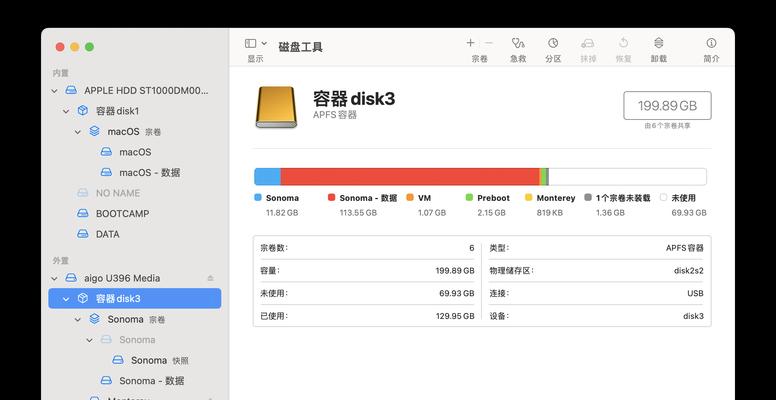Click the yellow minimize window button
776x400 pixels.
point(74,47)
